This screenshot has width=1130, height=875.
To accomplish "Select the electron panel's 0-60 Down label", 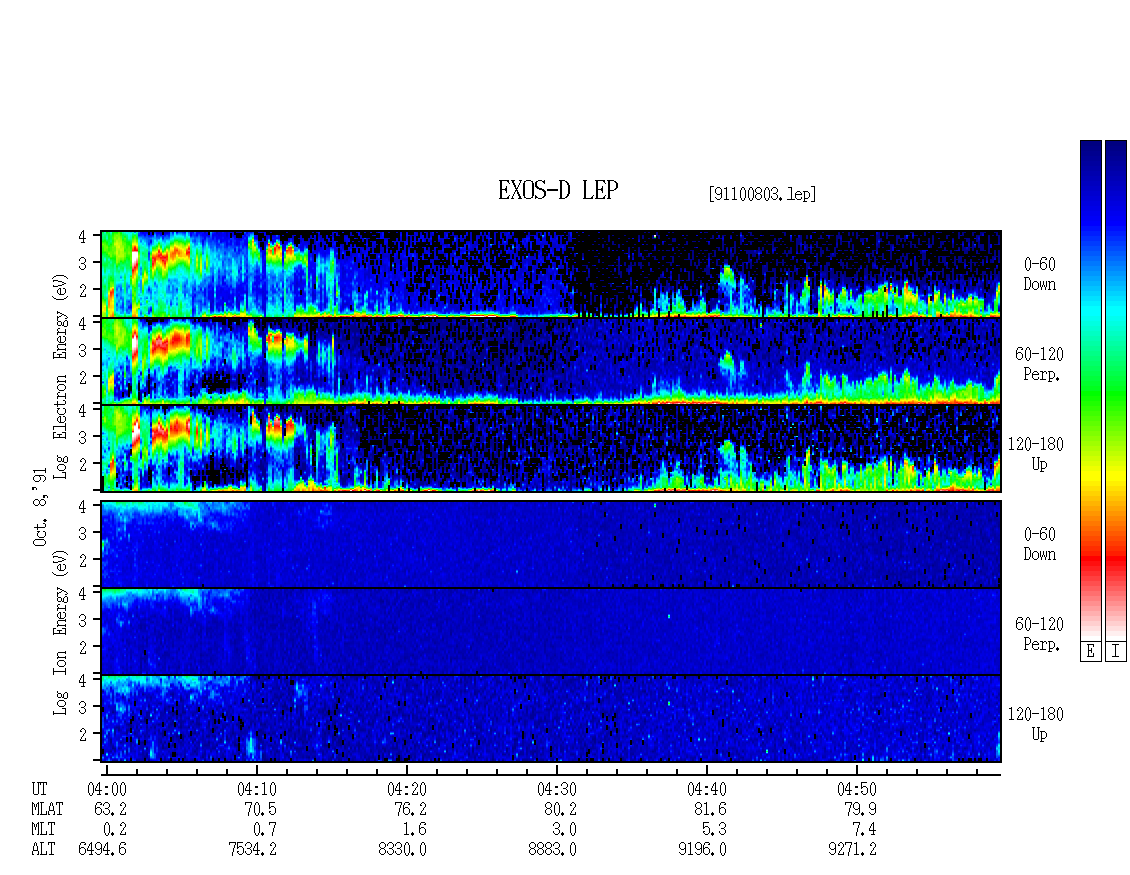I will 1039,275.
